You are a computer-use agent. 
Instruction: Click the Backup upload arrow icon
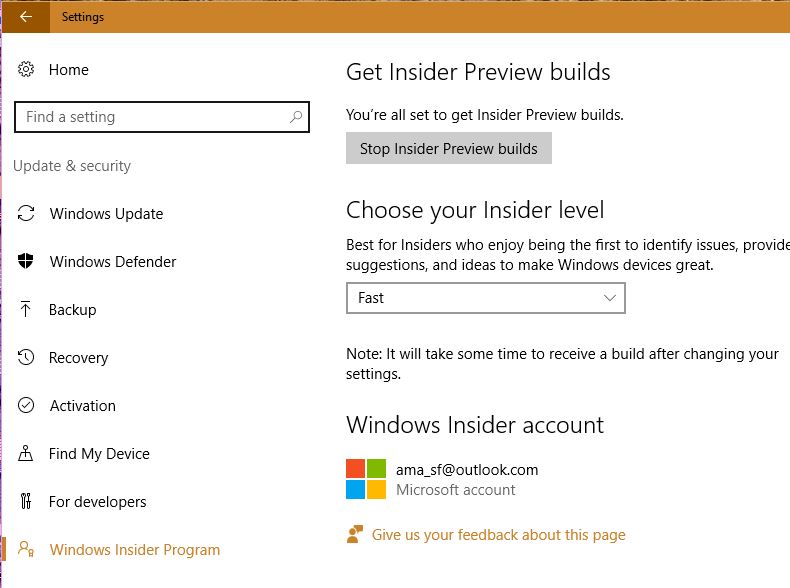coord(27,310)
